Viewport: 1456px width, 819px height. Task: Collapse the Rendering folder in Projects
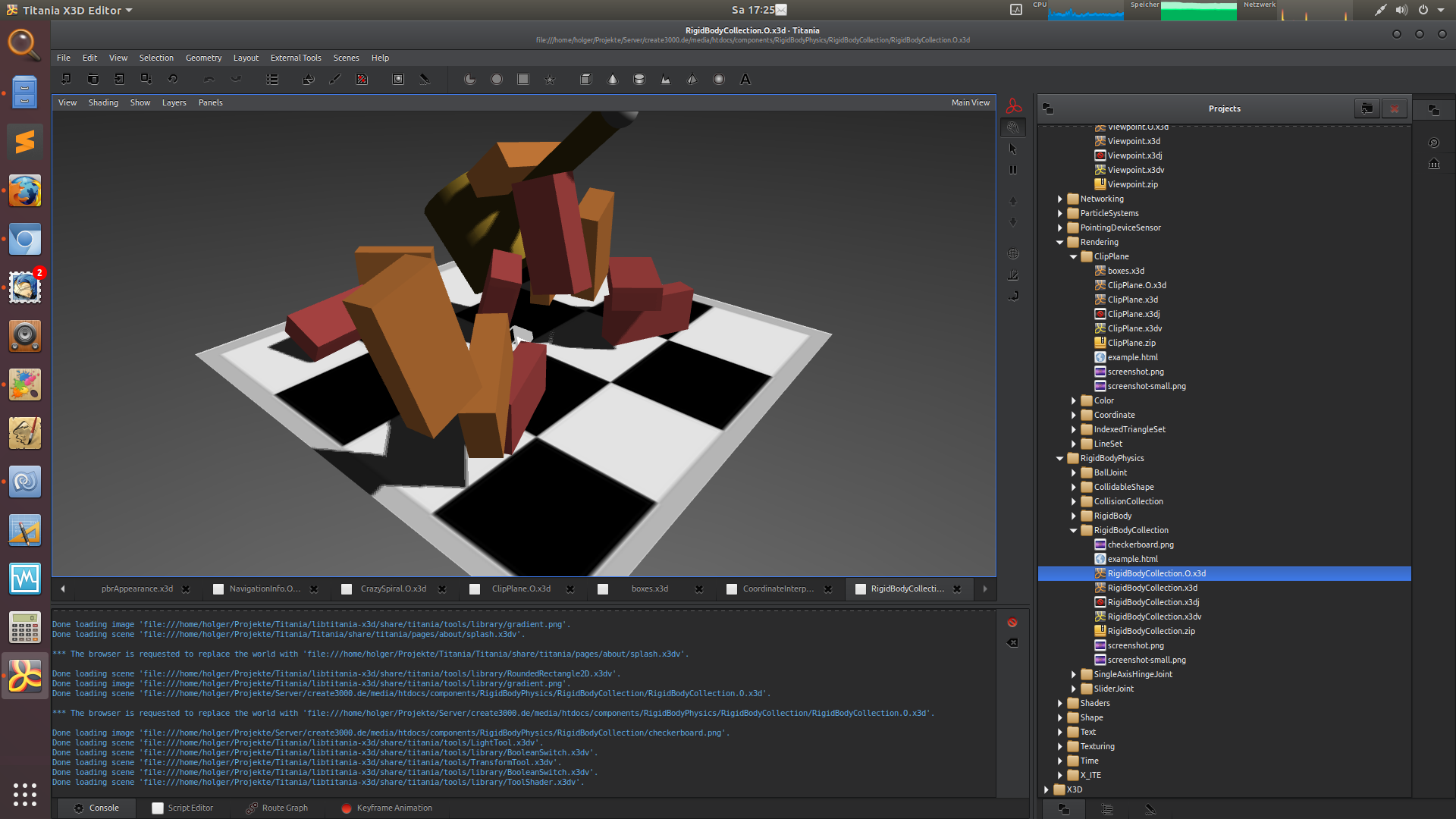click(x=1059, y=242)
